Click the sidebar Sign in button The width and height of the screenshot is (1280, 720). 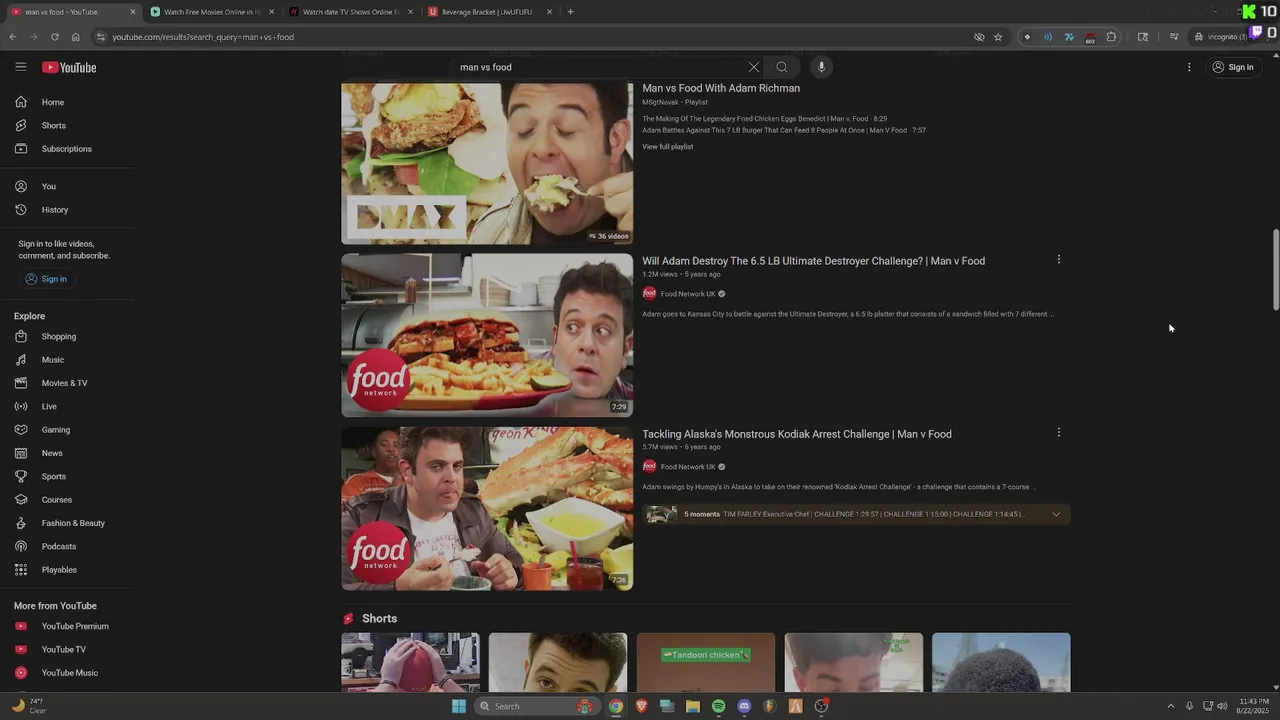[46, 279]
